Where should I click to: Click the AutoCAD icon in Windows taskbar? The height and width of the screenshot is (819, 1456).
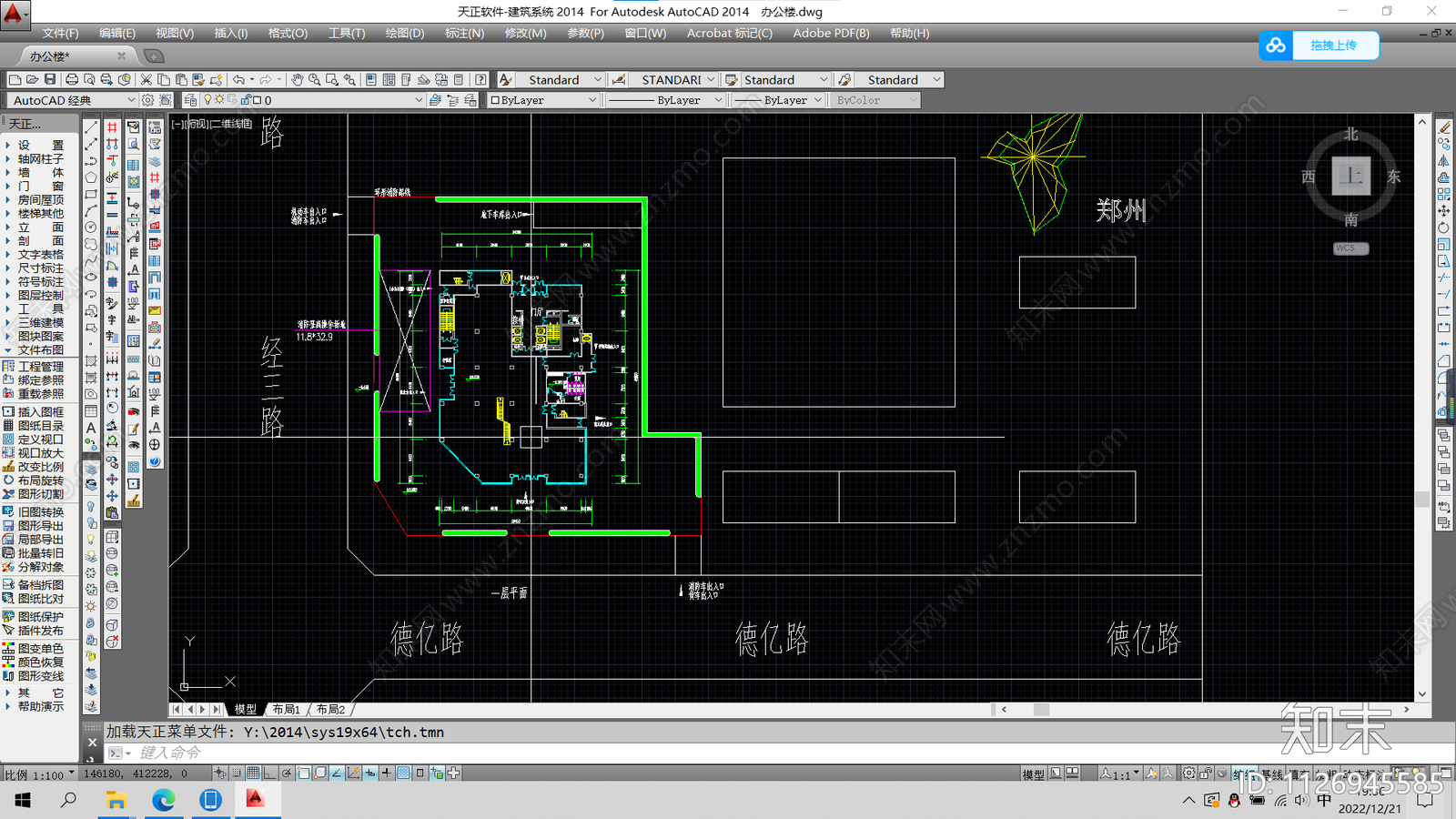coord(255,799)
